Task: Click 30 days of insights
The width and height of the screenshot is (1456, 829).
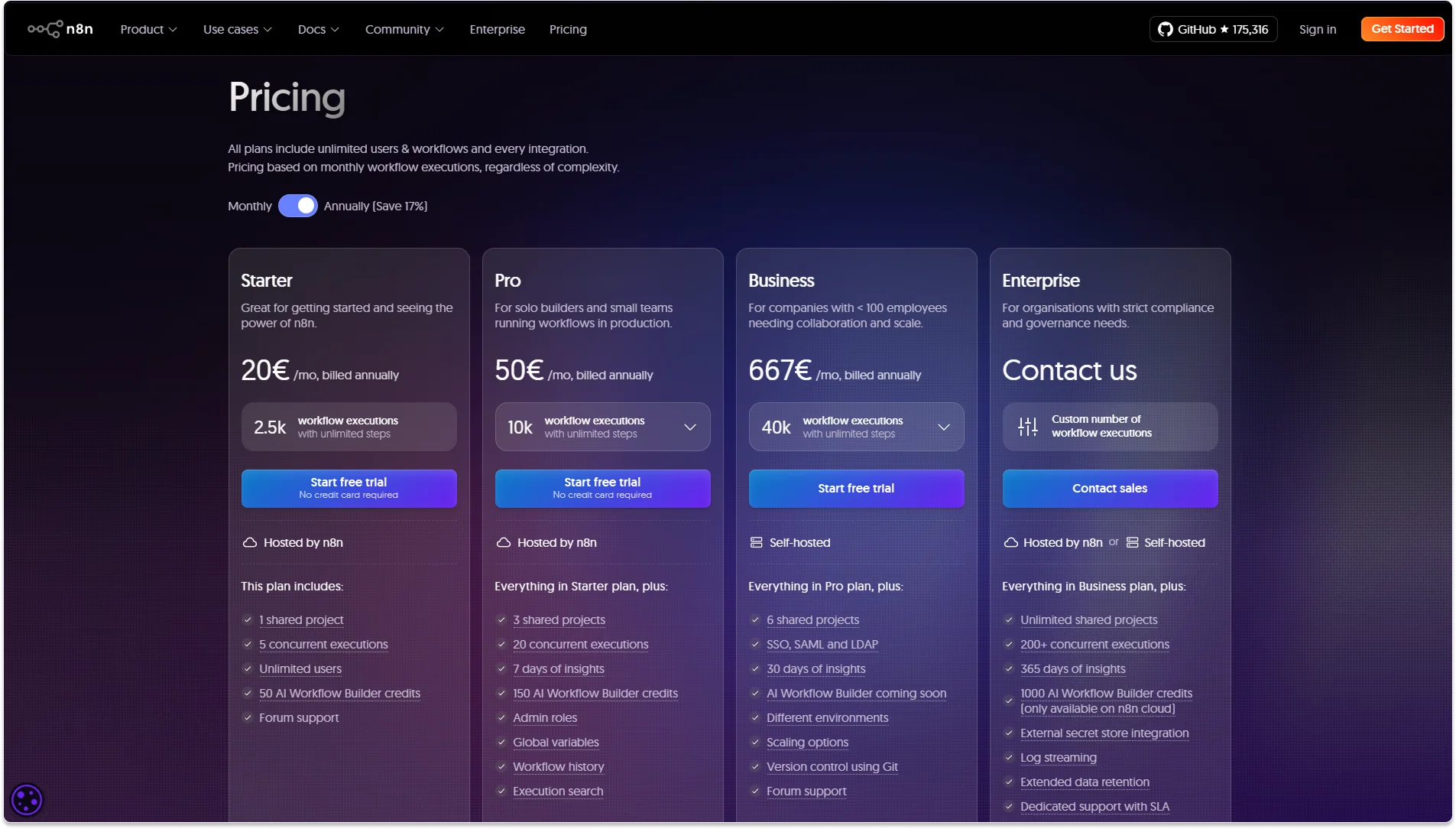Action: coord(816,668)
